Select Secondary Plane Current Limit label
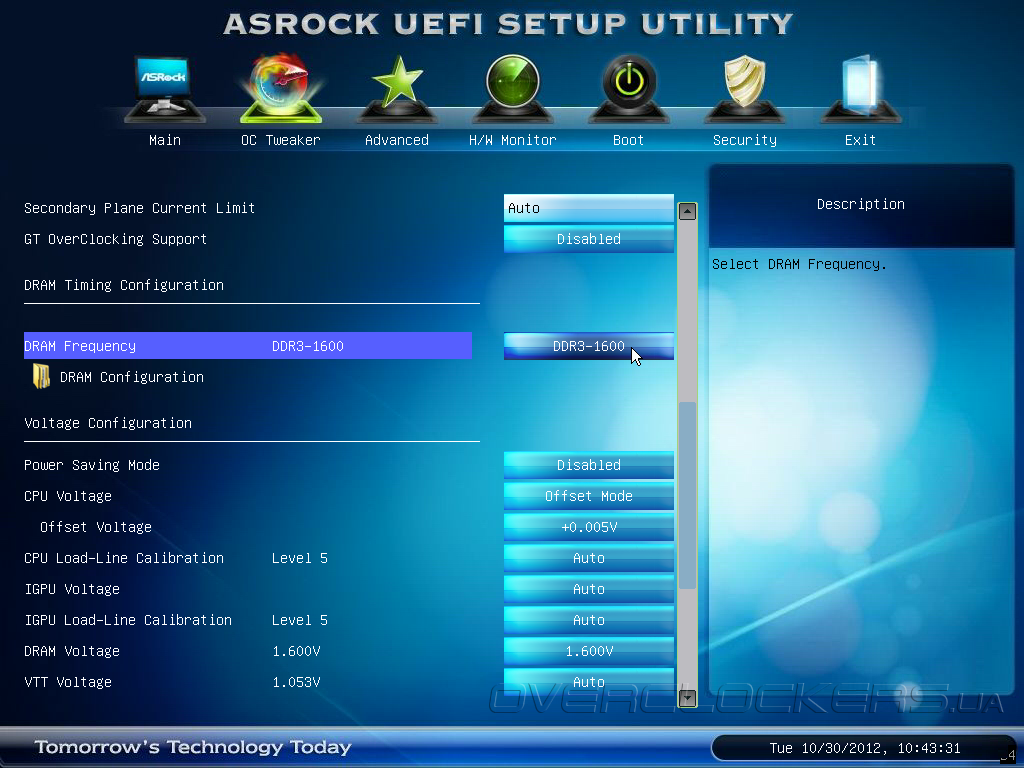Screen dimensions: 1024x768 pyautogui.click(x=139, y=208)
